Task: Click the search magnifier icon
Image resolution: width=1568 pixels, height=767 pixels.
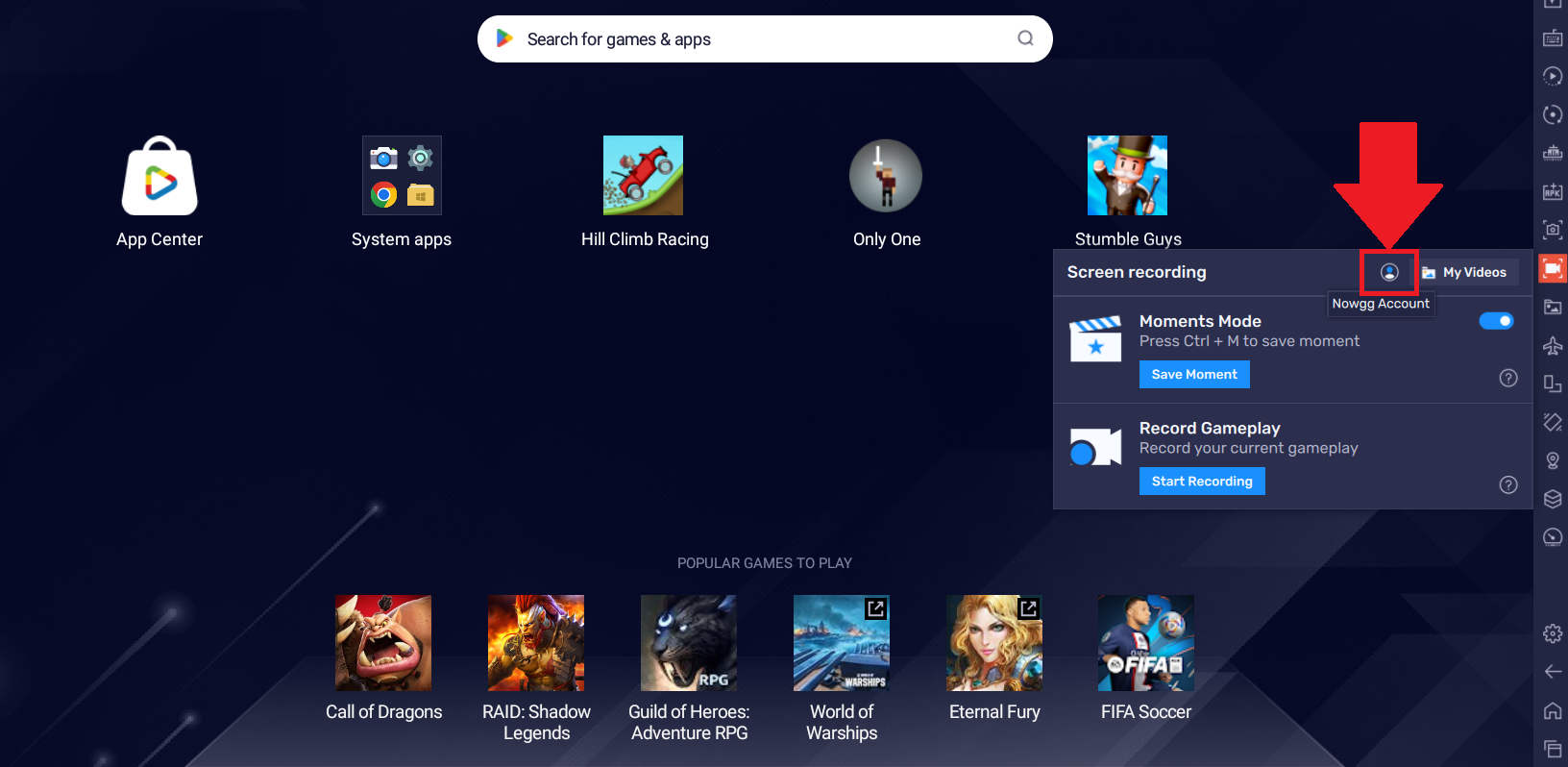Action: 1026,38
